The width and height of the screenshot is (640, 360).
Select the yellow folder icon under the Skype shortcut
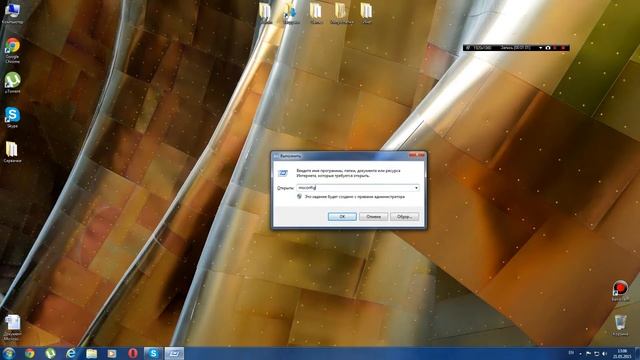12,152
